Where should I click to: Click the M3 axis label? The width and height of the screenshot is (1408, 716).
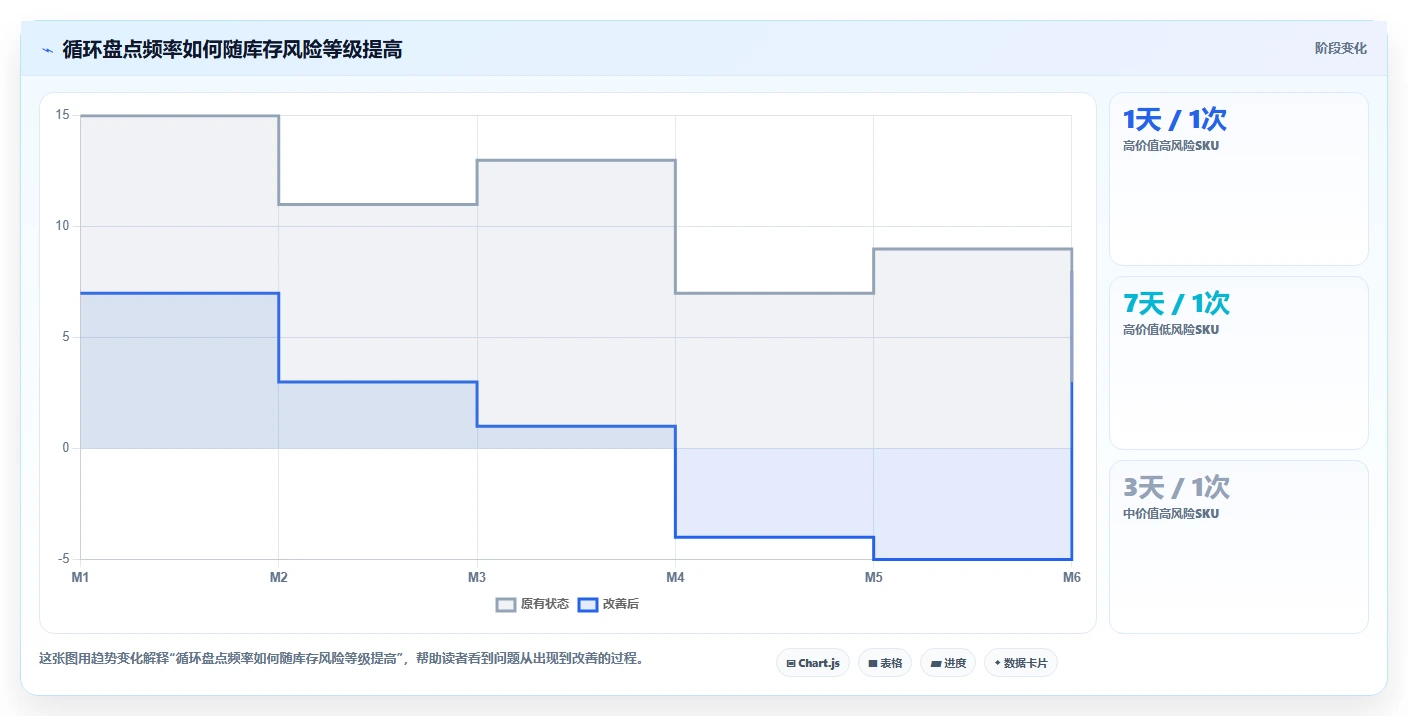click(x=477, y=577)
